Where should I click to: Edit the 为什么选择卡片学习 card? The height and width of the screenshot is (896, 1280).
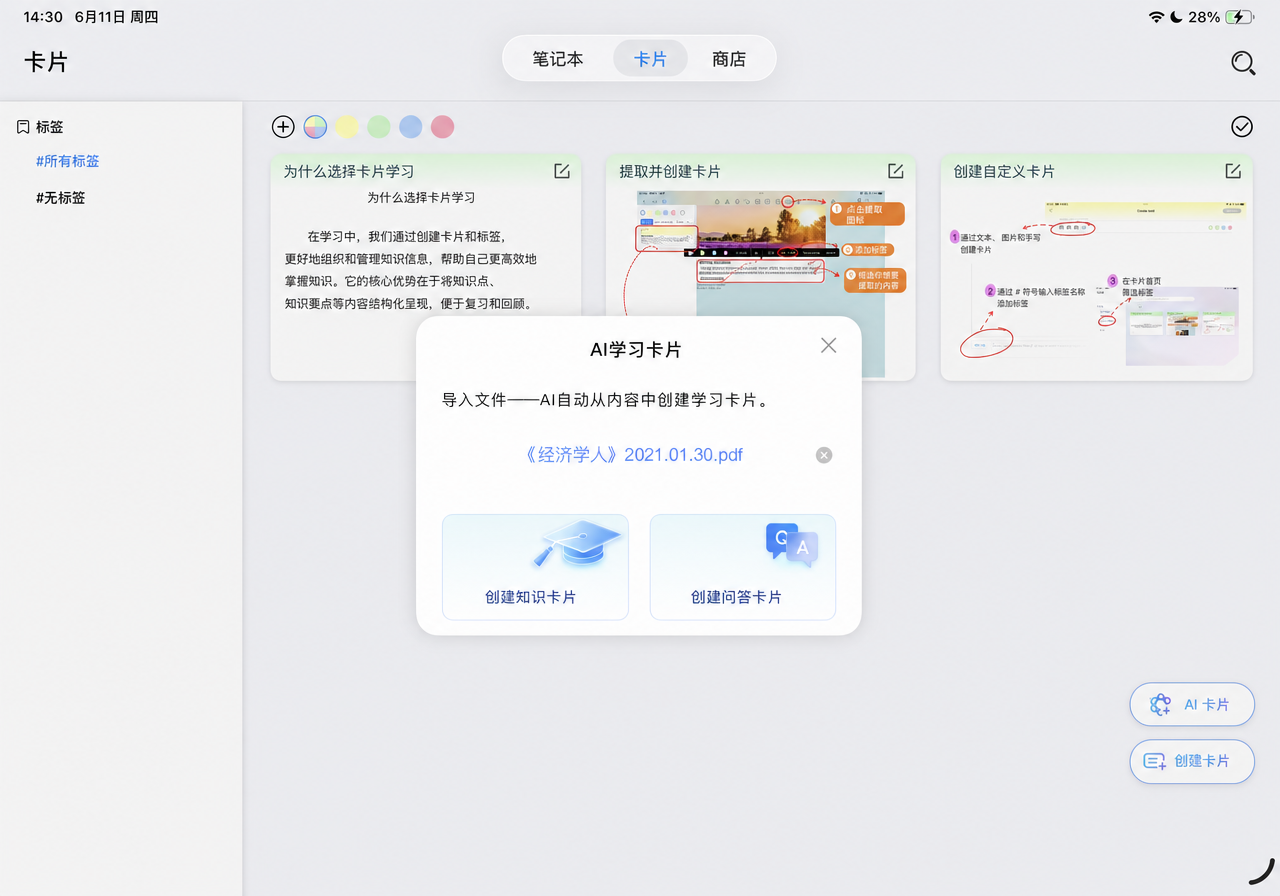coord(562,171)
